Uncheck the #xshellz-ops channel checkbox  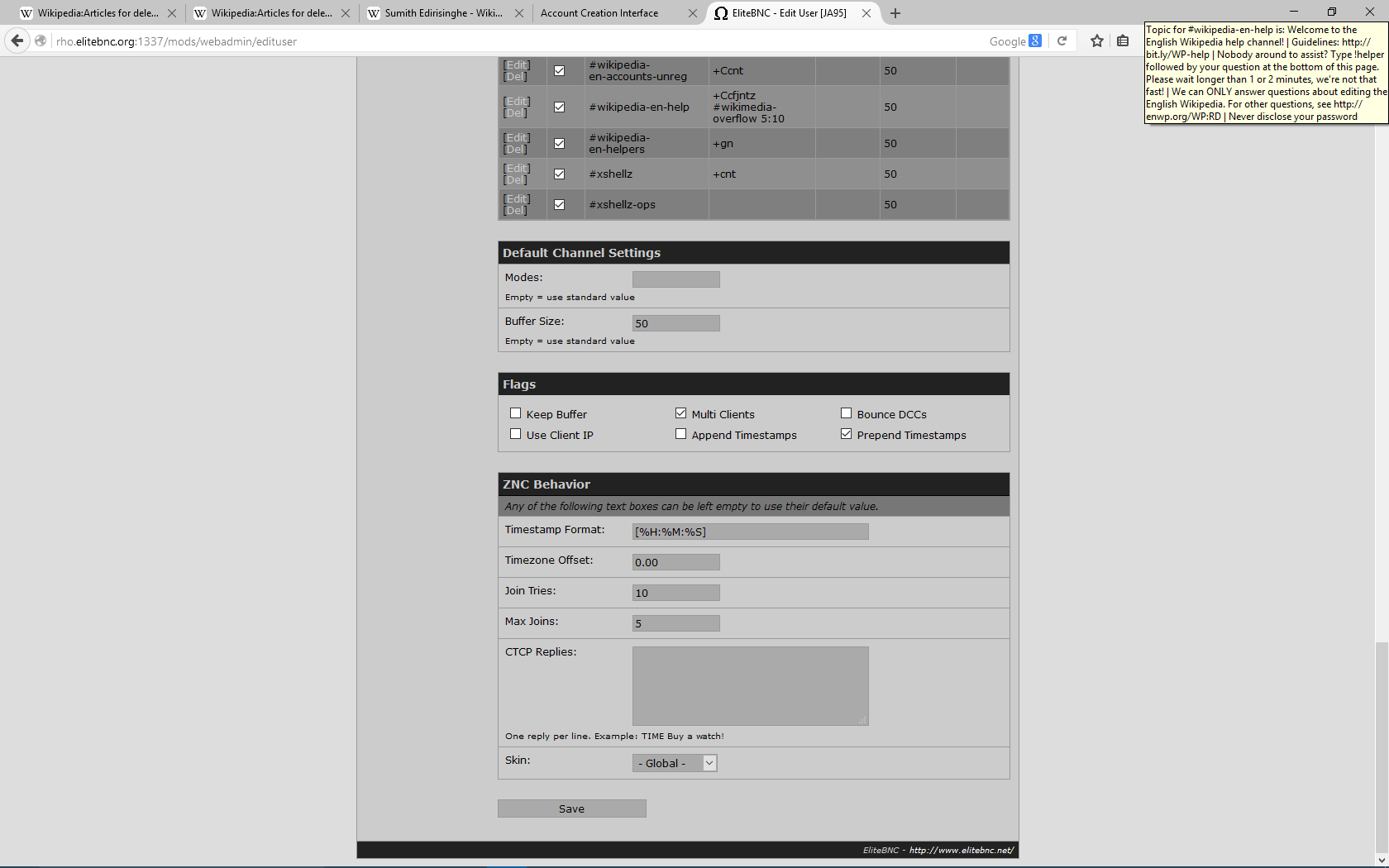tap(560, 205)
